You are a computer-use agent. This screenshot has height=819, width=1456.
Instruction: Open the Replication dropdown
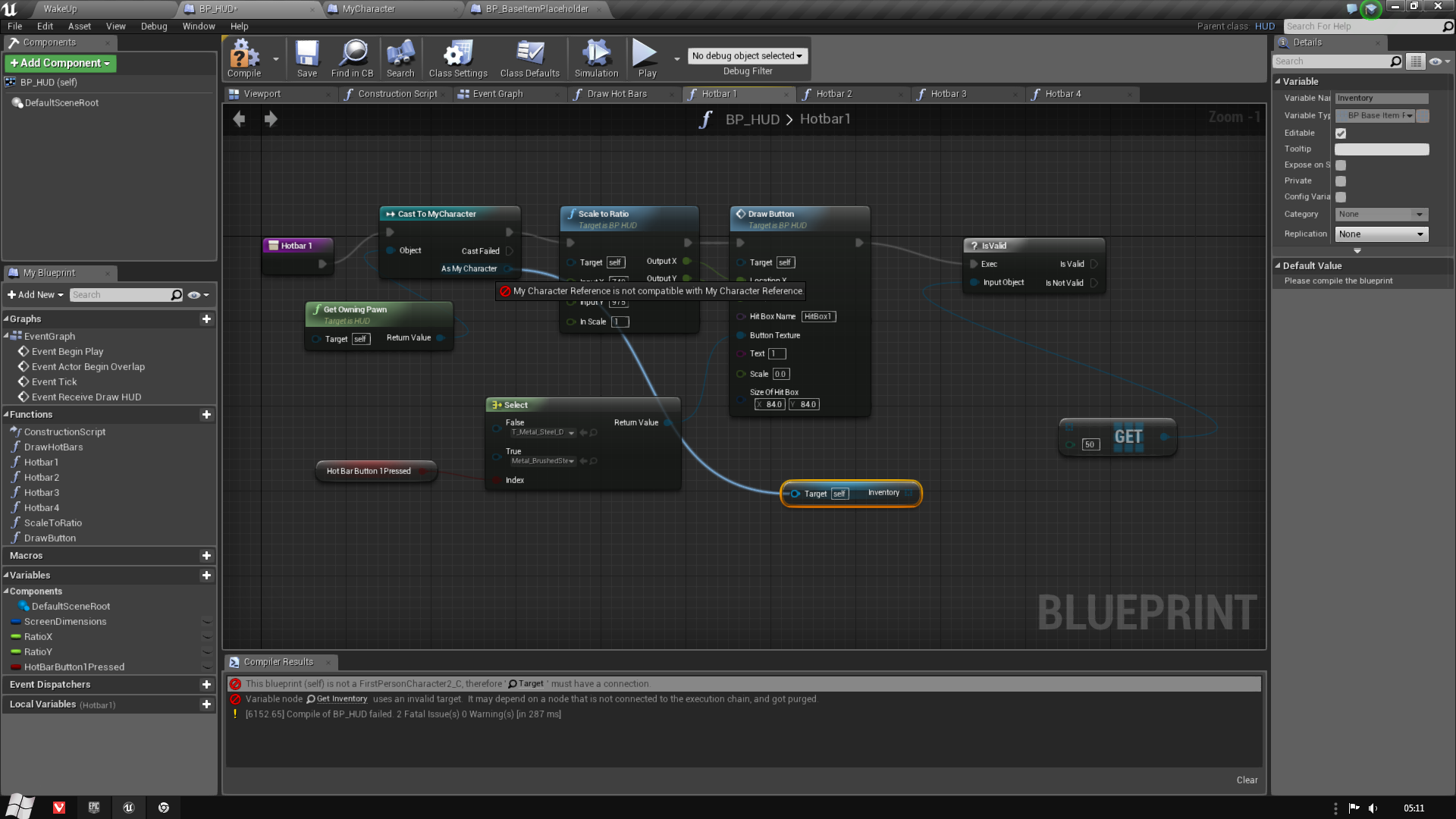pyautogui.click(x=1382, y=234)
